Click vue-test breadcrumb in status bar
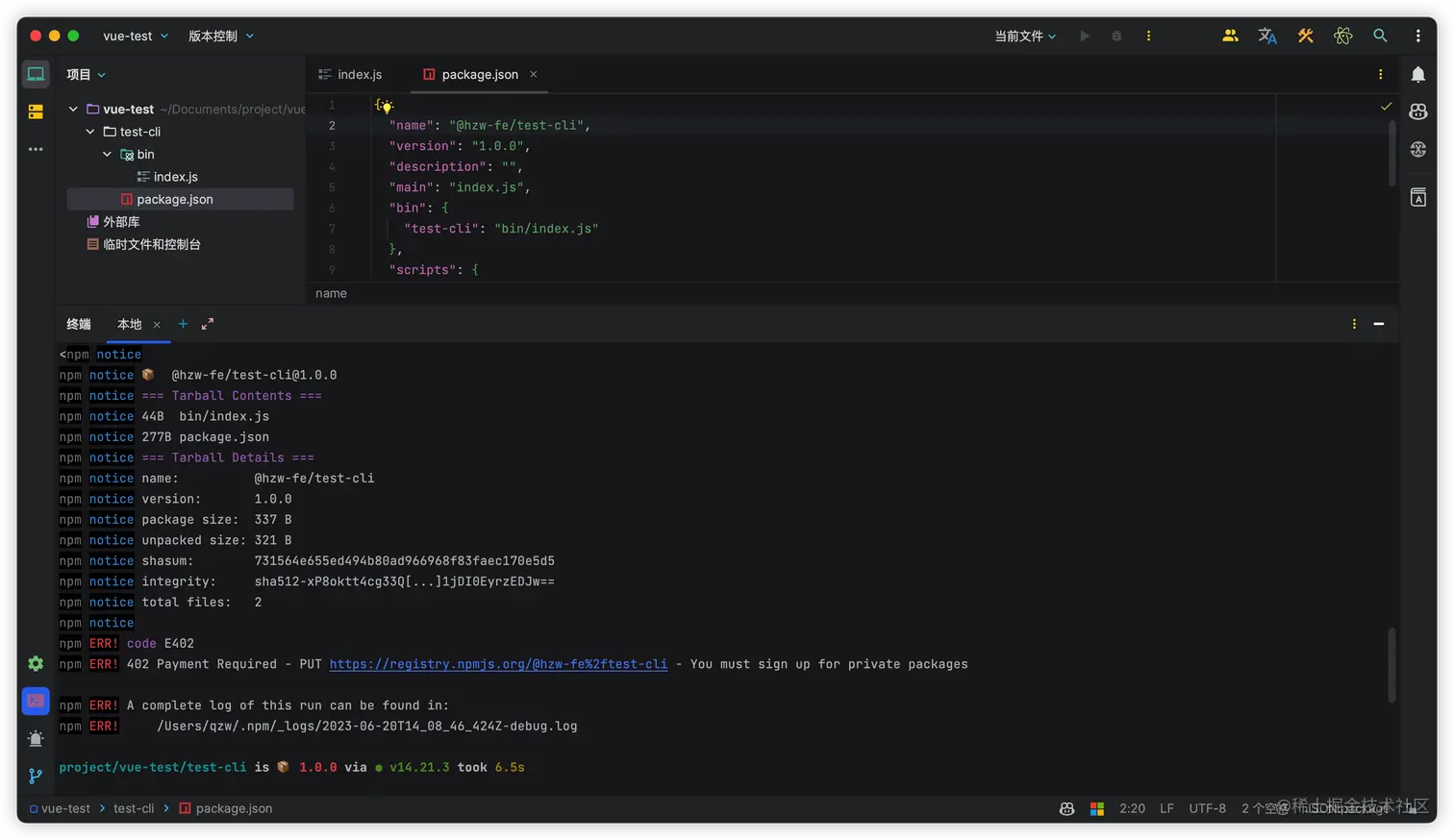Image resolution: width=1454 pixels, height=840 pixels. point(60,808)
